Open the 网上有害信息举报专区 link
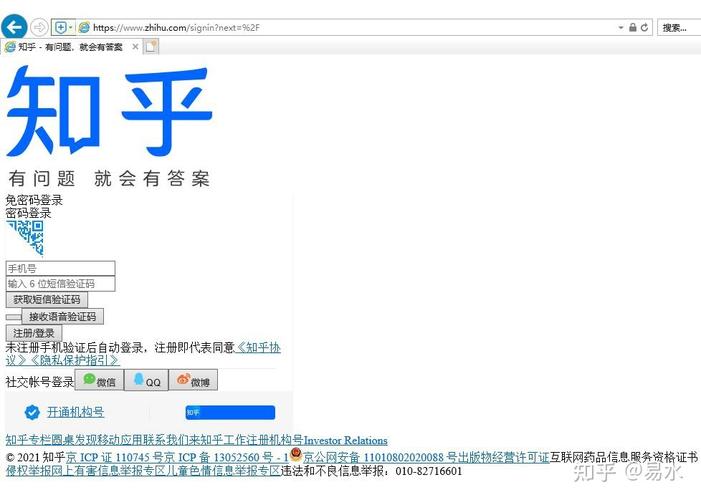Viewport: 701px width, 500px height. click(109, 470)
